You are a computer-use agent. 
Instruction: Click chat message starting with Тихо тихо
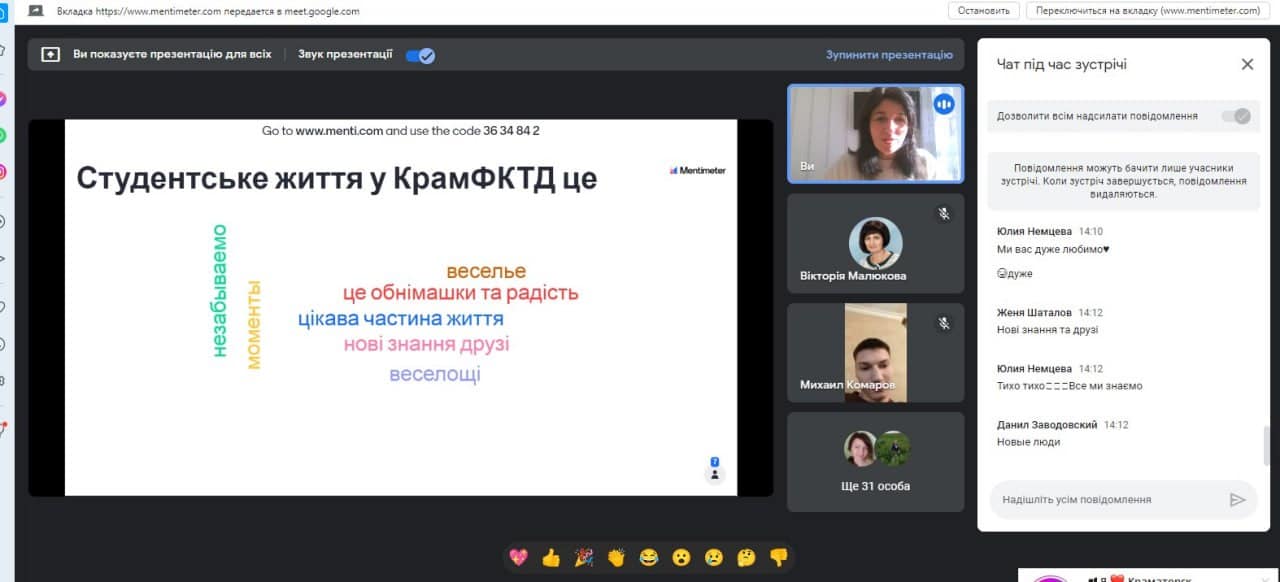click(x=1069, y=386)
